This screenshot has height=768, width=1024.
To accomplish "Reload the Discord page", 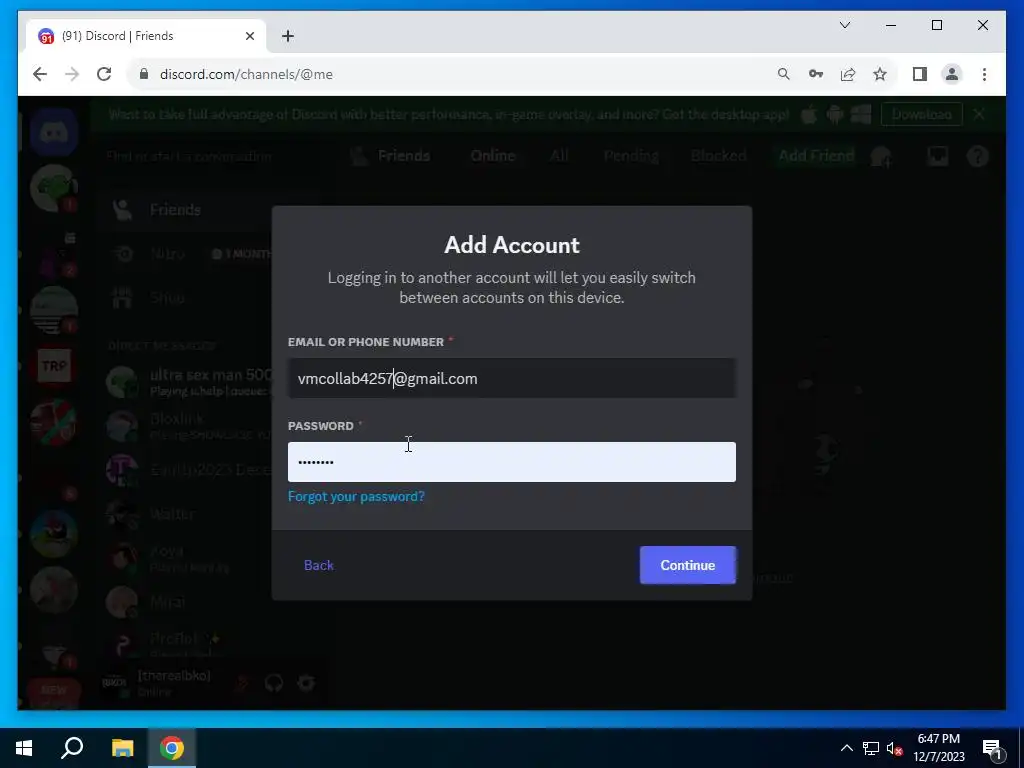I will (x=104, y=74).
